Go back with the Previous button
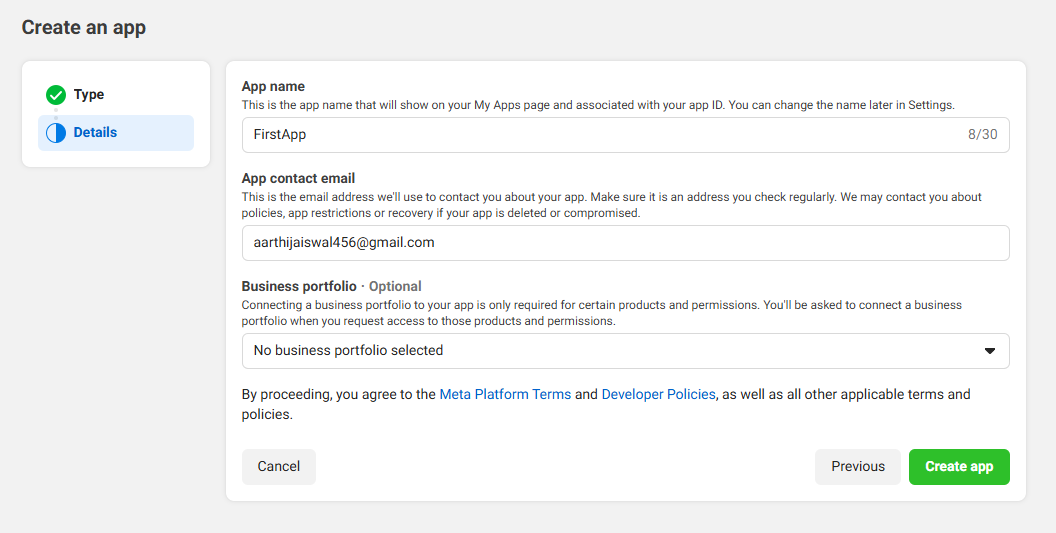 tap(858, 467)
